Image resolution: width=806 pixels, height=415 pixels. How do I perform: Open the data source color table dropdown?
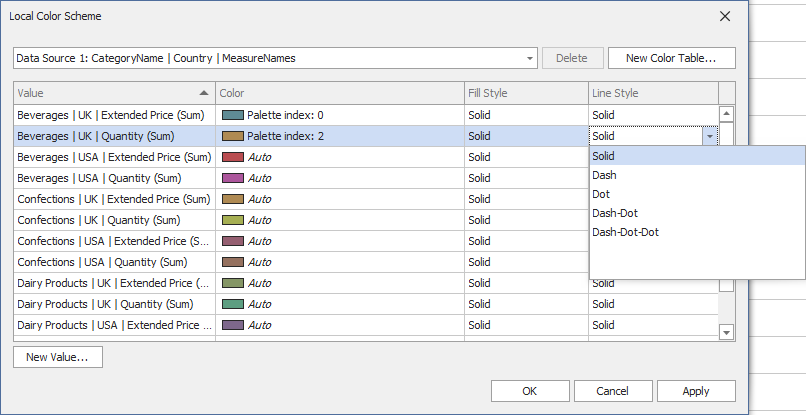529,58
